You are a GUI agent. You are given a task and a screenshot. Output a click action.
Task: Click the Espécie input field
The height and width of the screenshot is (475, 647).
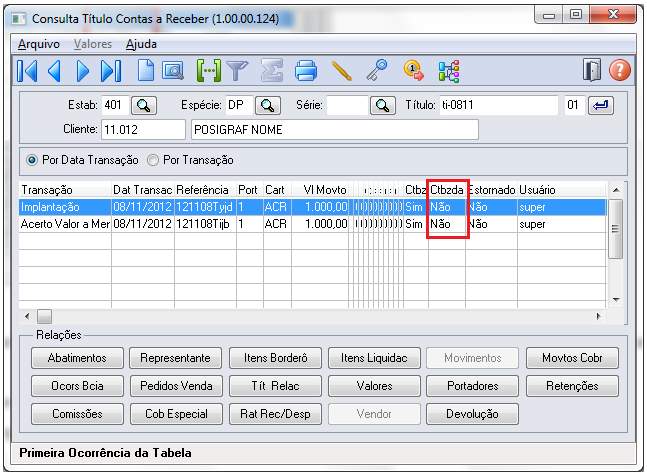tap(239, 105)
